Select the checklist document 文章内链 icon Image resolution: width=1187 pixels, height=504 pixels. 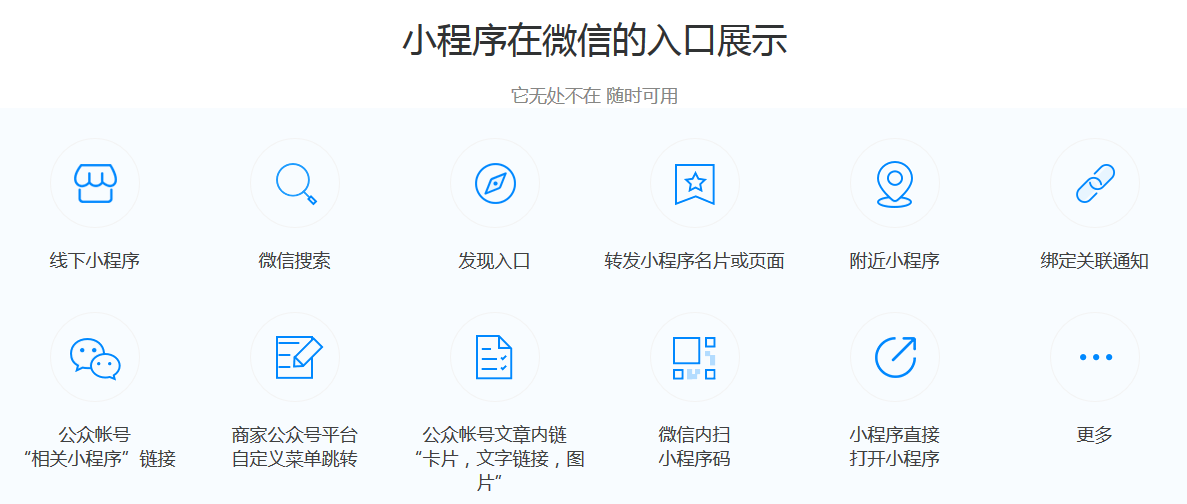(495, 357)
